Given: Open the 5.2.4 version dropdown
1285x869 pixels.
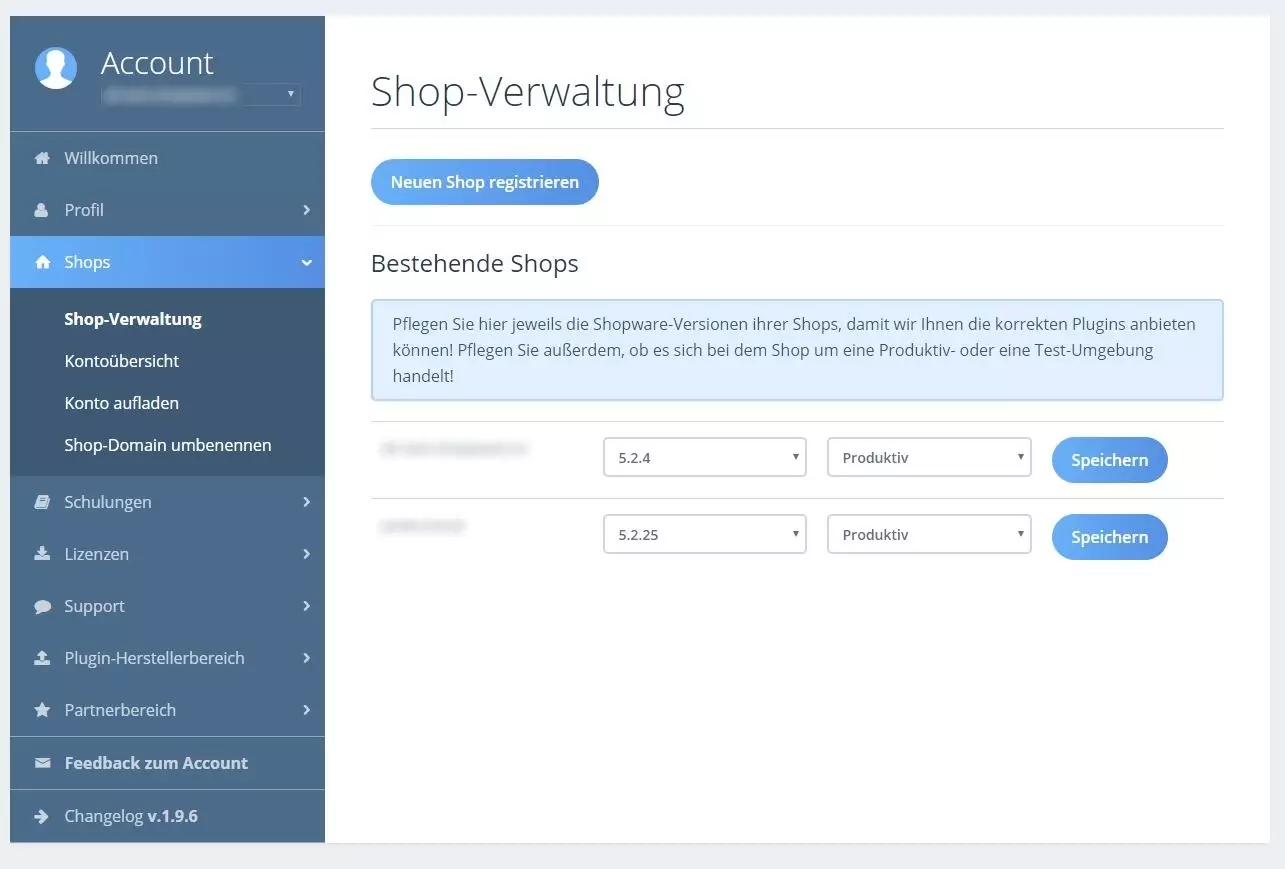Looking at the screenshot, I should tap(704, 458).
